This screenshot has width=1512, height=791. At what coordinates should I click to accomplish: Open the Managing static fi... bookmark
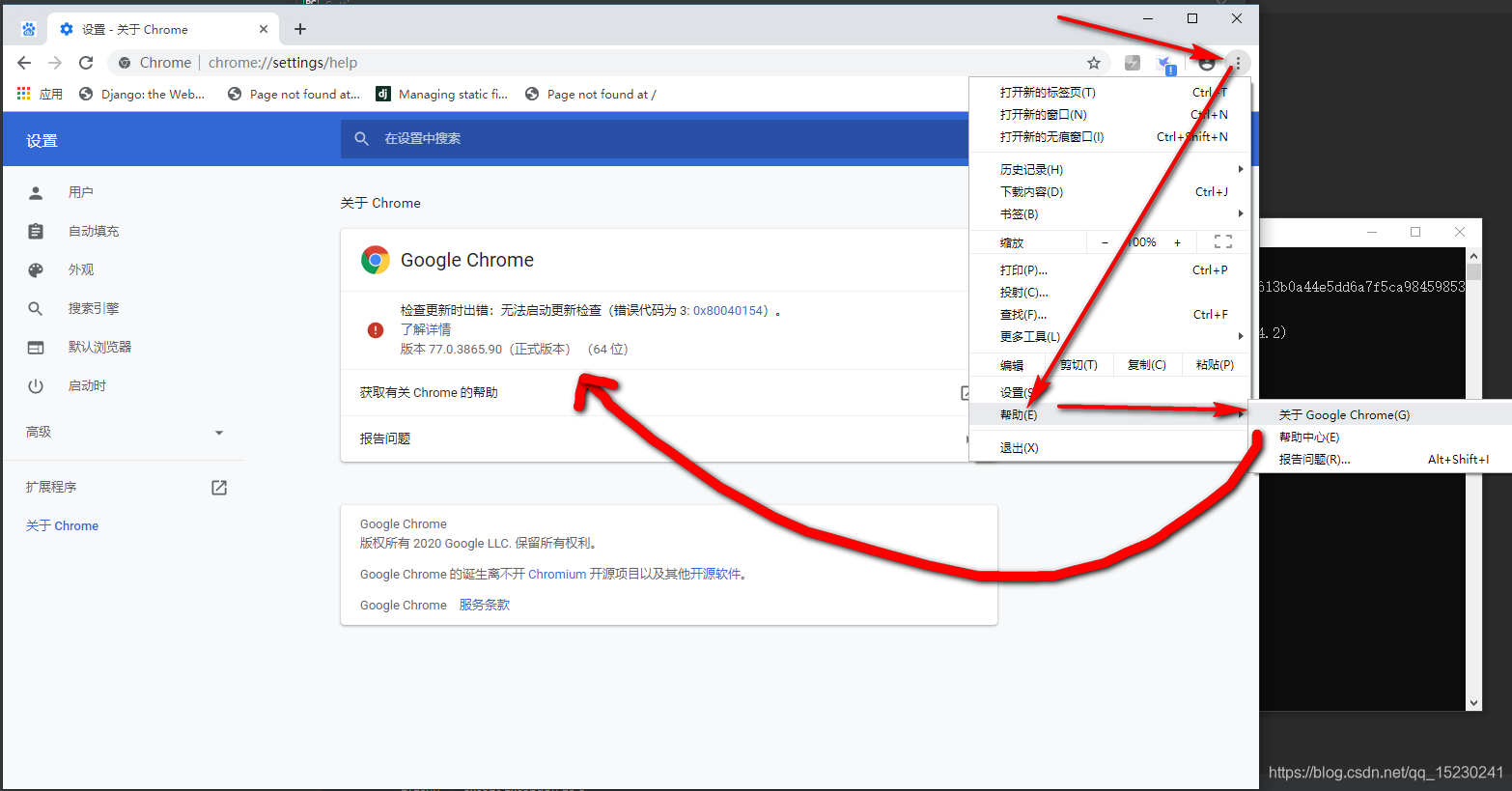[x=442, y=94]
